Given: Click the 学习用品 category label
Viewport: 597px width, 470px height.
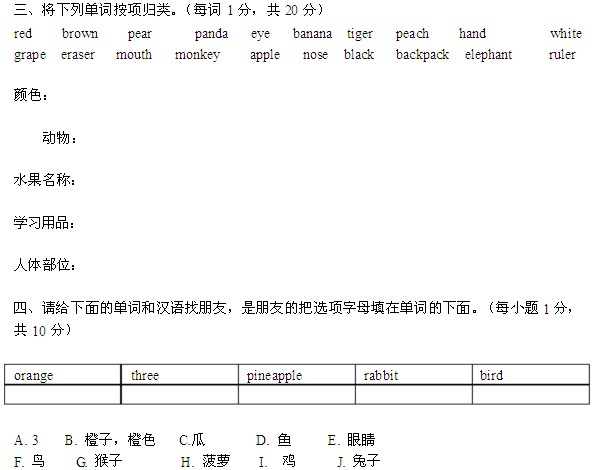Looking at the screenshot, I should (44, 223).
